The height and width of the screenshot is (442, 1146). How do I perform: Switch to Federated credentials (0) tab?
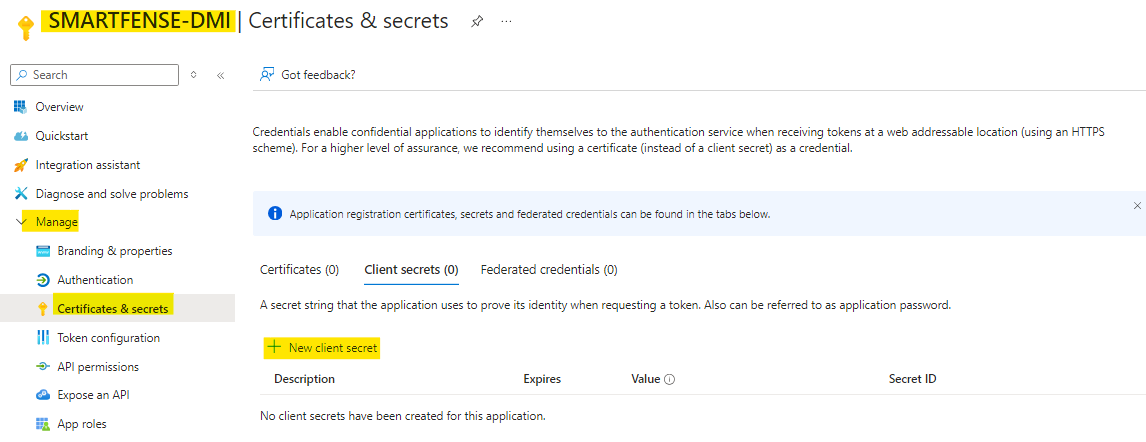pos(549,270)
